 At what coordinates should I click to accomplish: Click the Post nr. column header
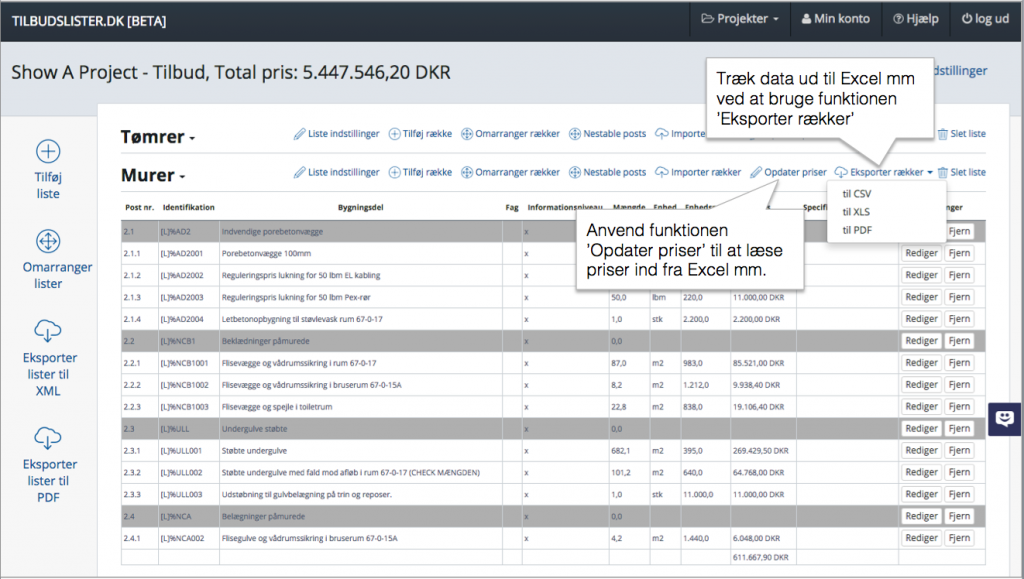tap(139, 208)
